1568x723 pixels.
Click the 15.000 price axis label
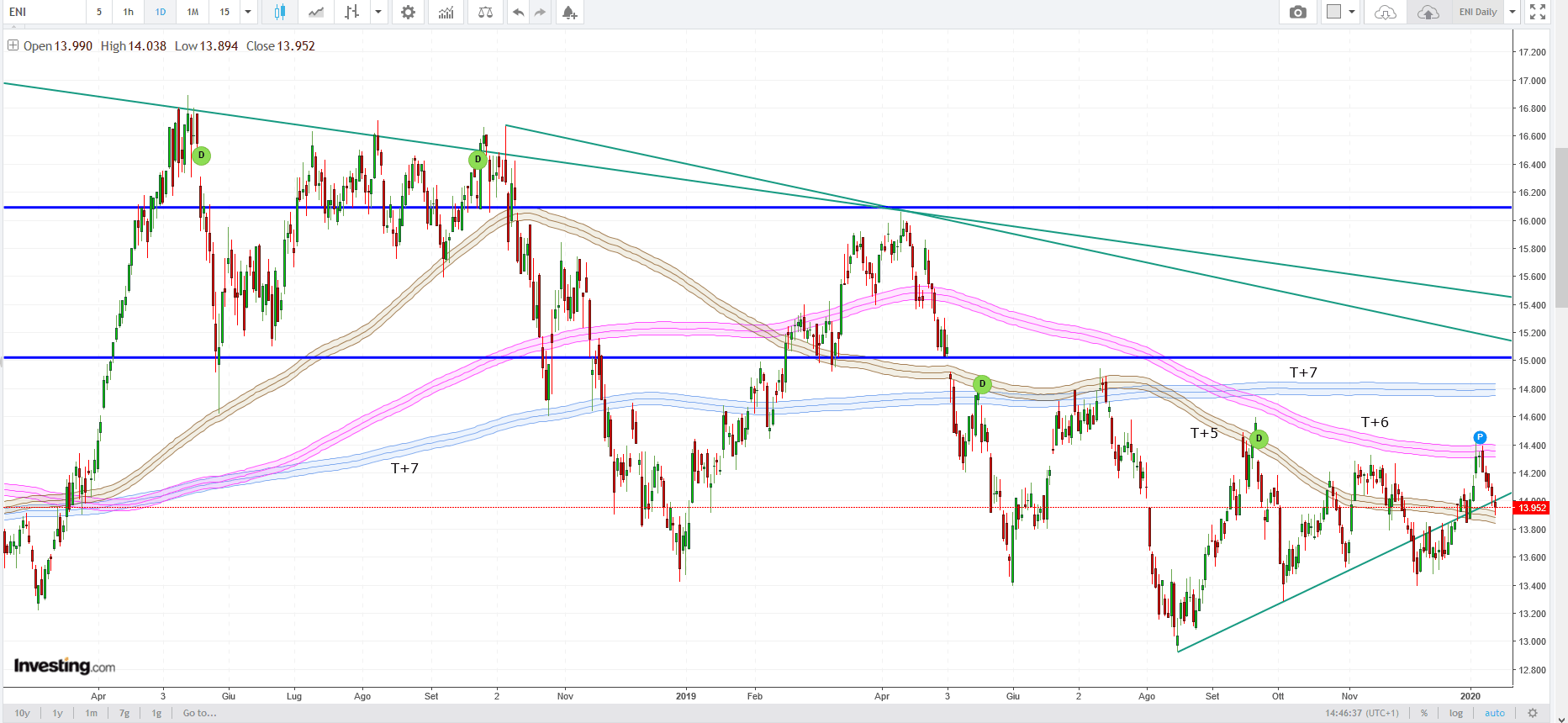(x=1532, y=361)
